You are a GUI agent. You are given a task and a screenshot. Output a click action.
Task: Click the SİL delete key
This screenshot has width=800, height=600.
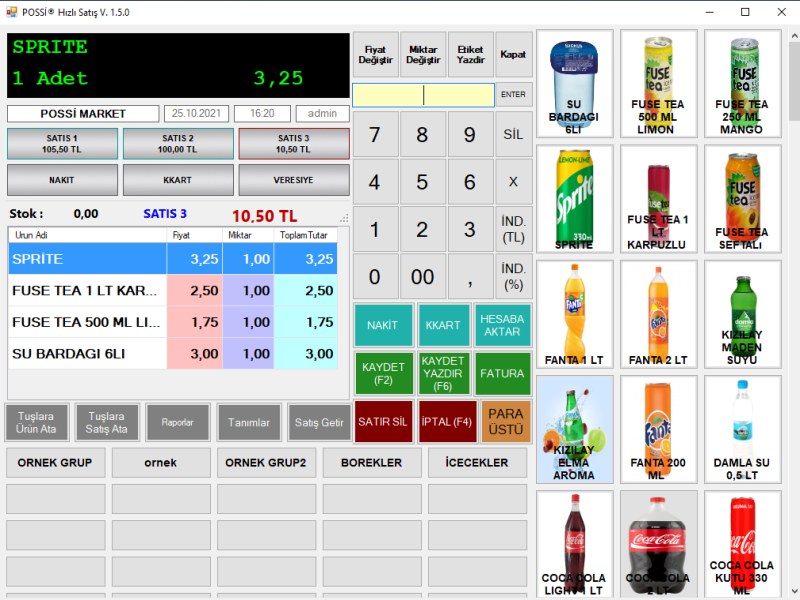tap(513, 135)
